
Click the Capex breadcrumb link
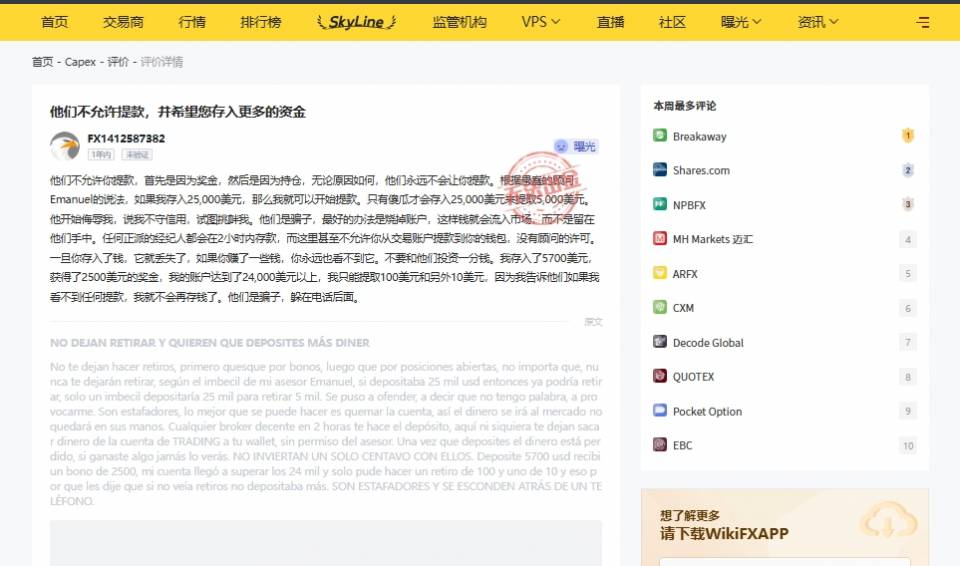(80, 62)
